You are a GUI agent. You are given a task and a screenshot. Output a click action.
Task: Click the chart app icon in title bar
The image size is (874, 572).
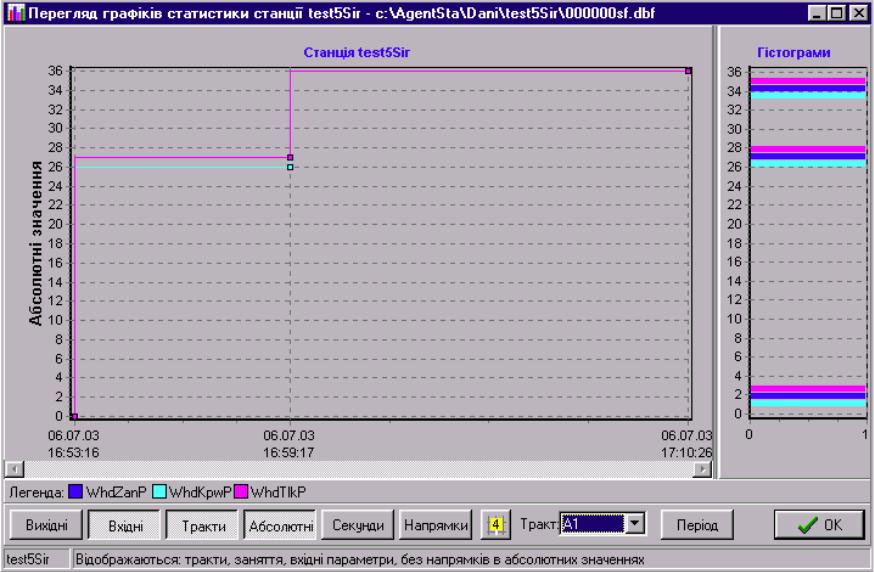point(16,12)
